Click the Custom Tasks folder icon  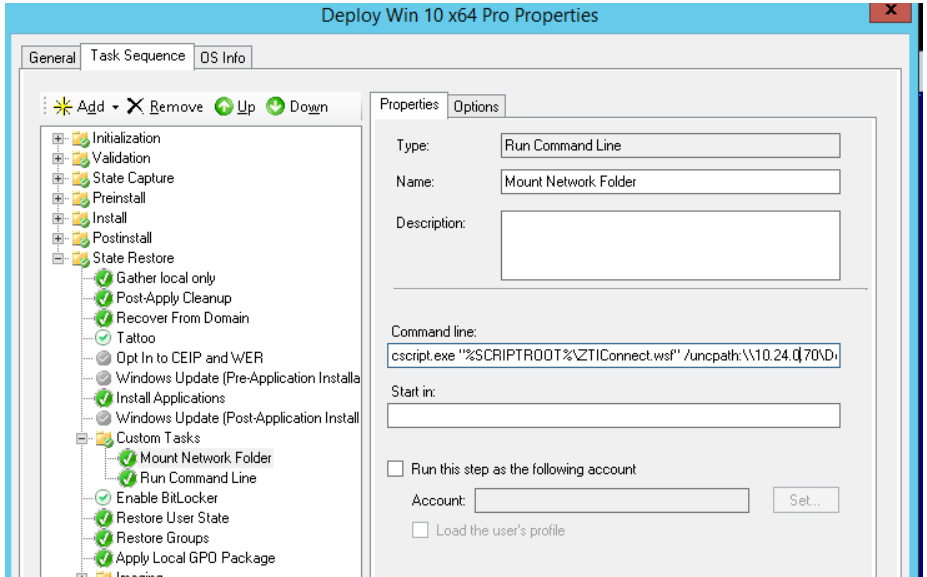click(x=104, y=439)
